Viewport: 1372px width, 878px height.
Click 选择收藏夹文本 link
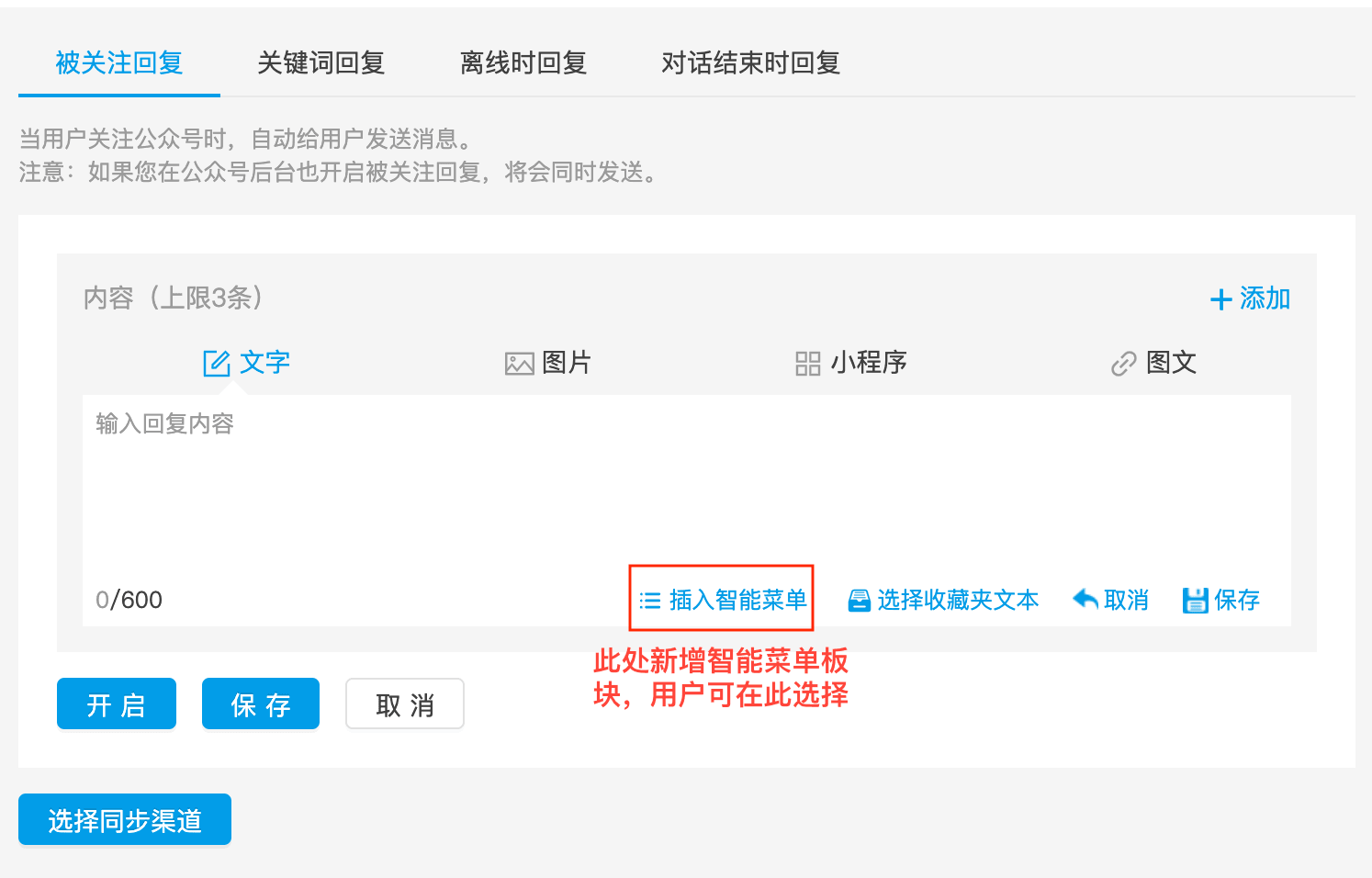(x=943, y=600)
